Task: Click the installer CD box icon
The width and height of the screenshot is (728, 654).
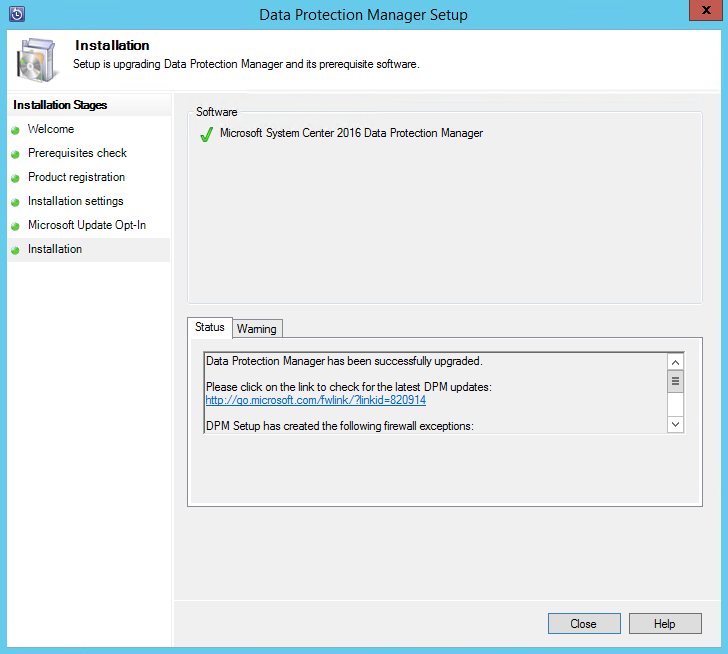Action: coord(37,60)
